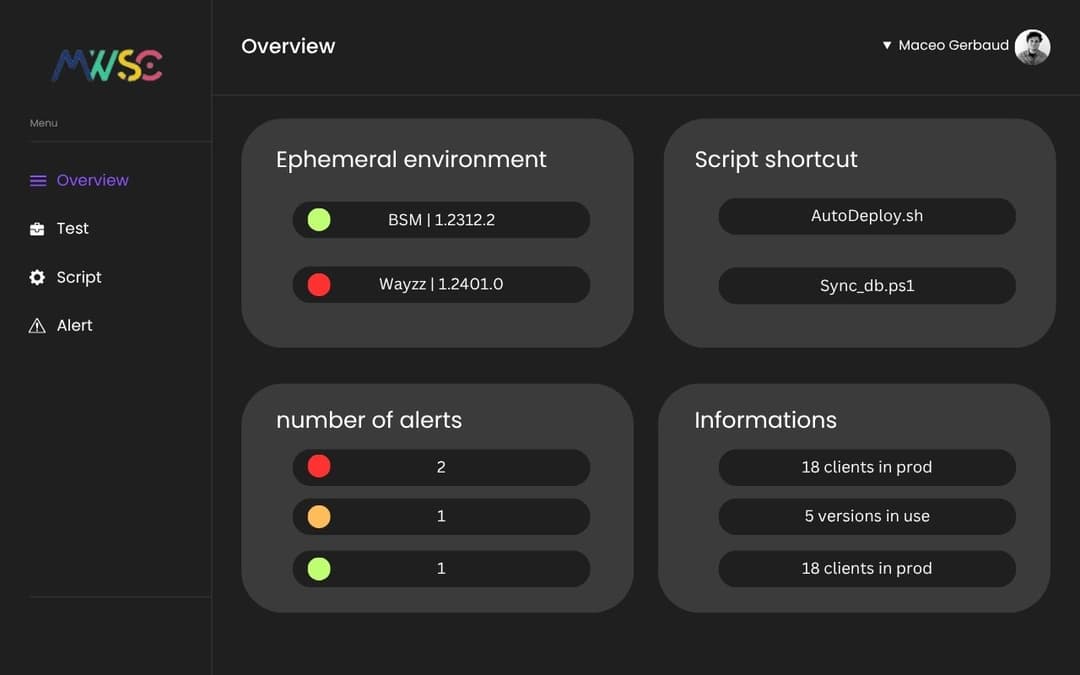Click red status dot beside Wayzz
The image size is (1080, 675).
(x=319, y=285)
